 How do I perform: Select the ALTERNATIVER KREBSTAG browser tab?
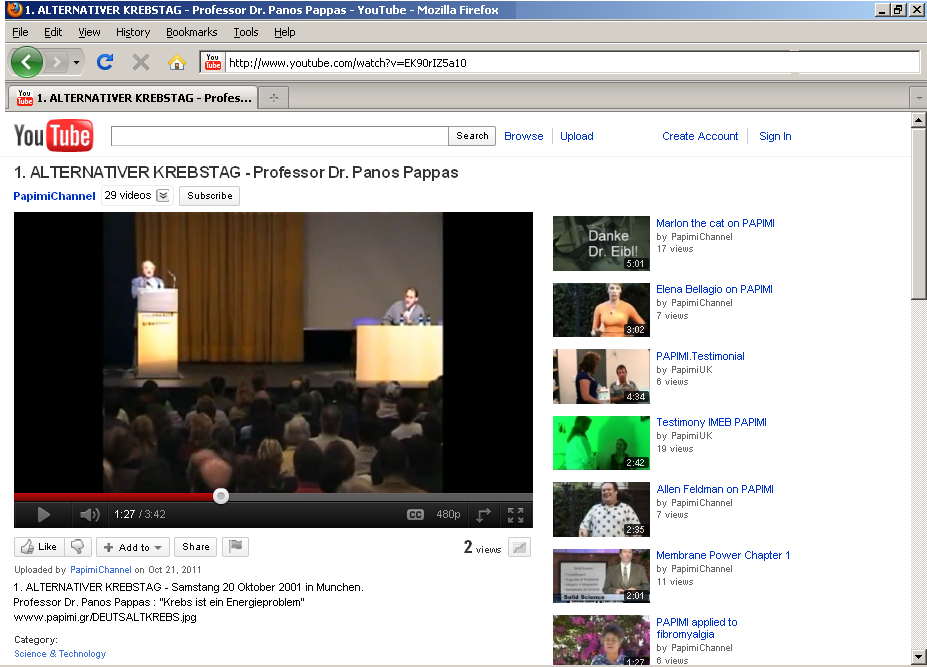click(133, 98)
